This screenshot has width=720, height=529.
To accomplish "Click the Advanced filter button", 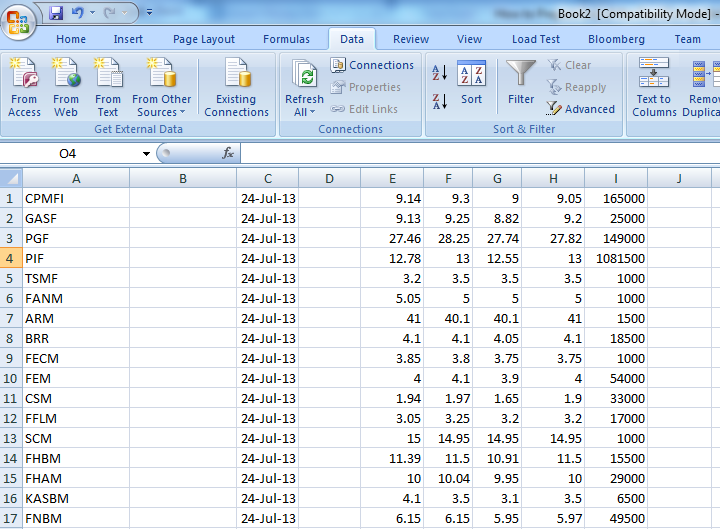I will 581,109.
